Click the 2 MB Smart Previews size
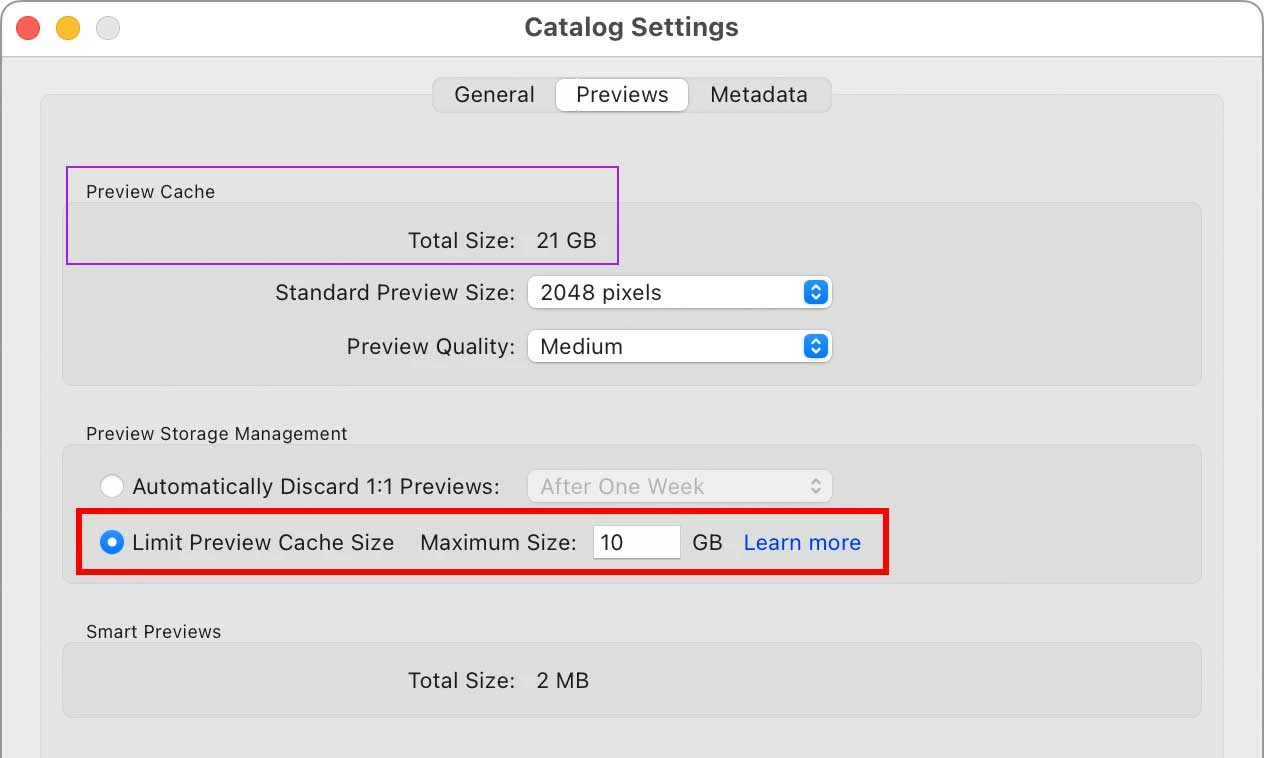 click(562, 681)
